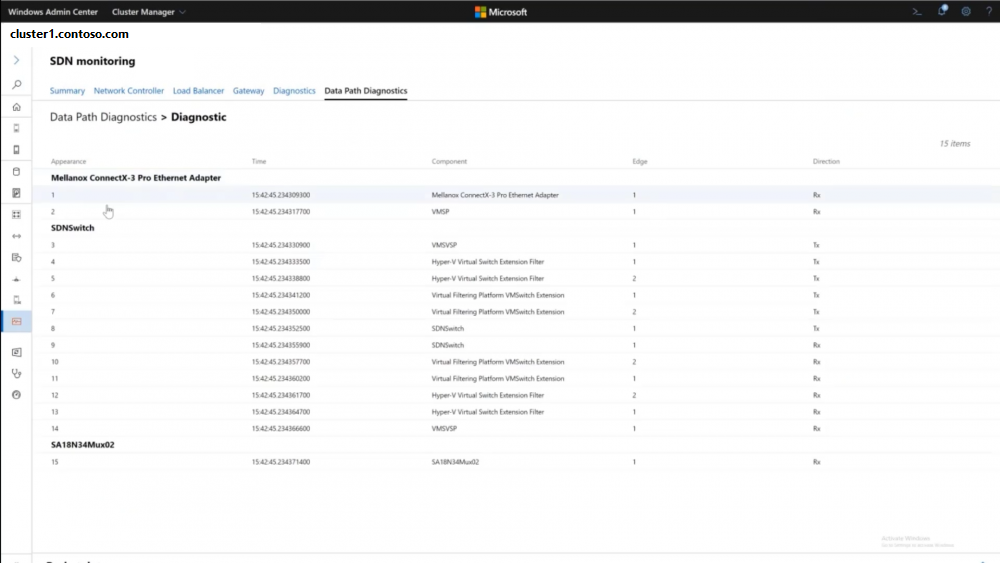The height and width of the screenshot is (563, 1000).
Task: View notifications bell in header
Action: [942, 11]
